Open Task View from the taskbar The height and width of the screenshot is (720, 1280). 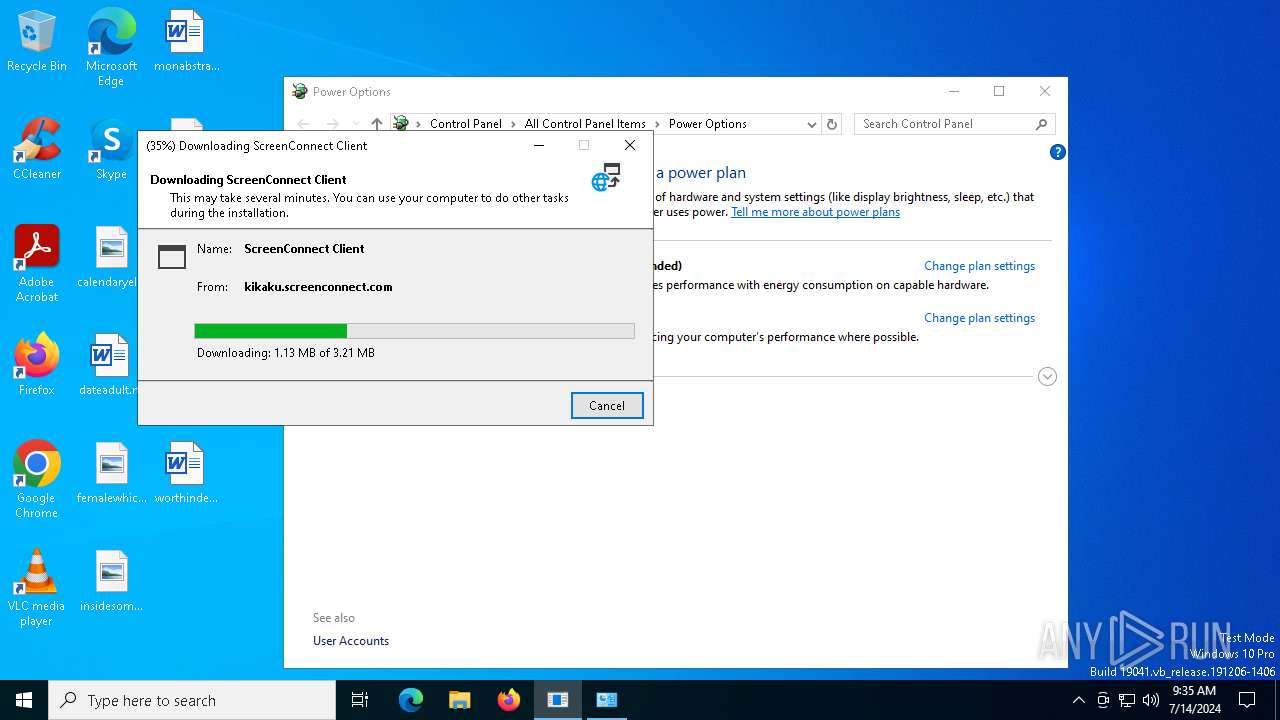360,700
